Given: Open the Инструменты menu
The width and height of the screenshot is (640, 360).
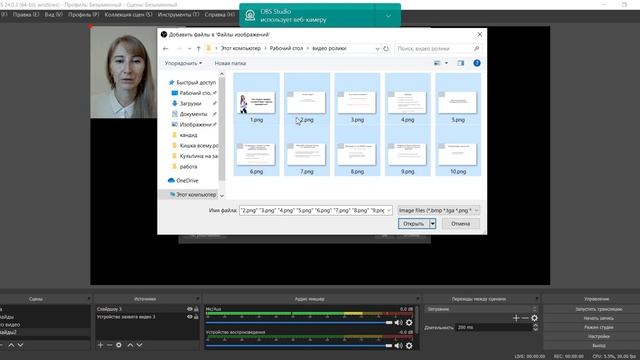Looking at the screenshot, I should pyautogui.click(x=178, y=14).
